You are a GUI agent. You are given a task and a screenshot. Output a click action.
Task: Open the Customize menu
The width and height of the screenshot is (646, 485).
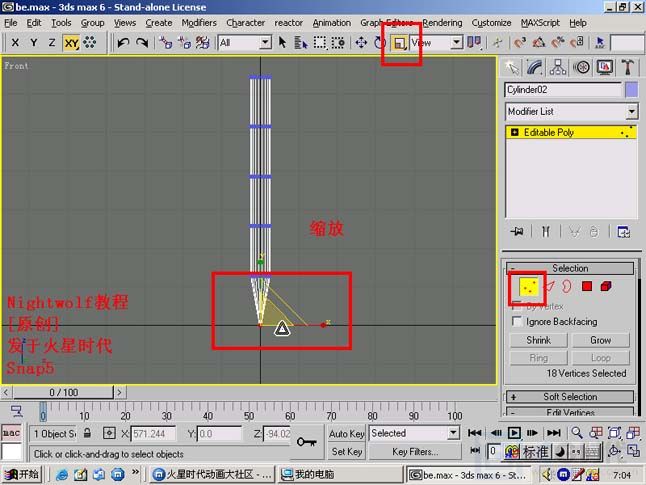[491, 23]
